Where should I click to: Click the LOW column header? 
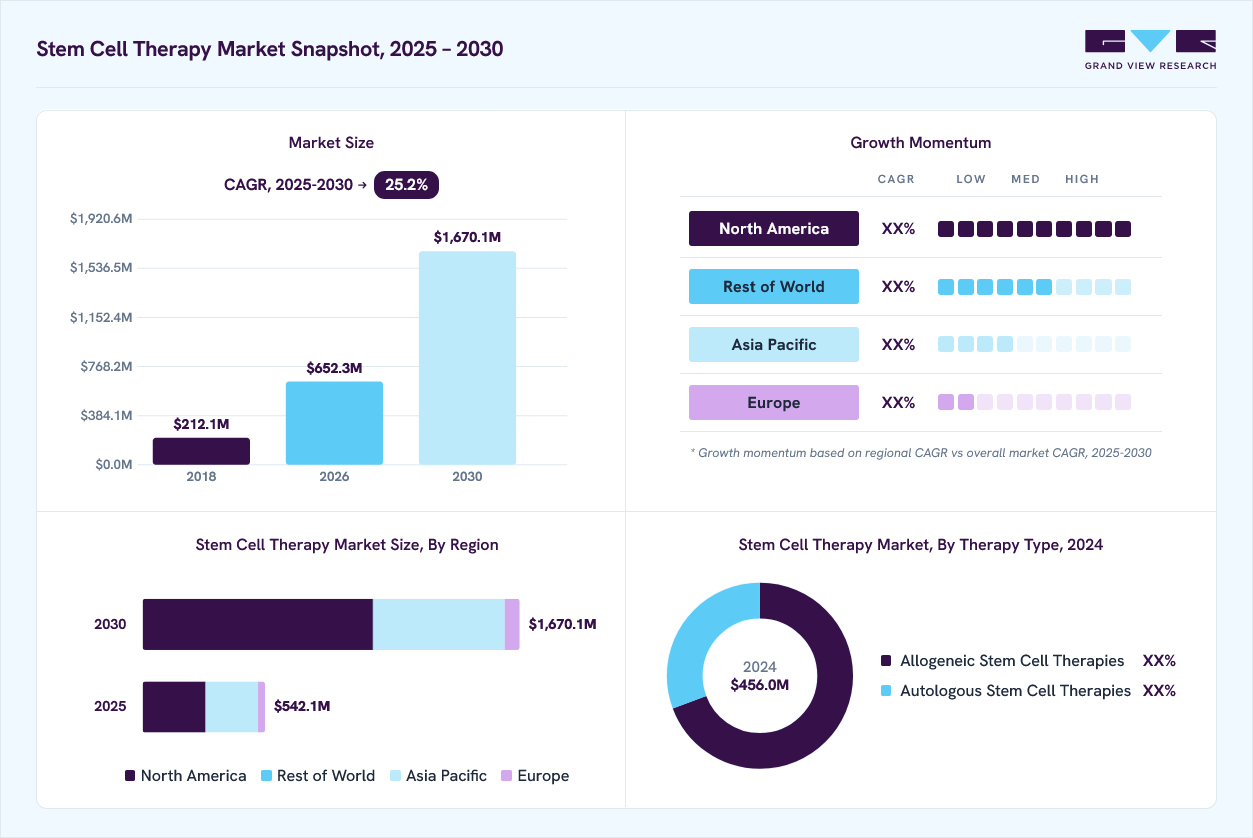pyautogui.click(x=971, y=179)
